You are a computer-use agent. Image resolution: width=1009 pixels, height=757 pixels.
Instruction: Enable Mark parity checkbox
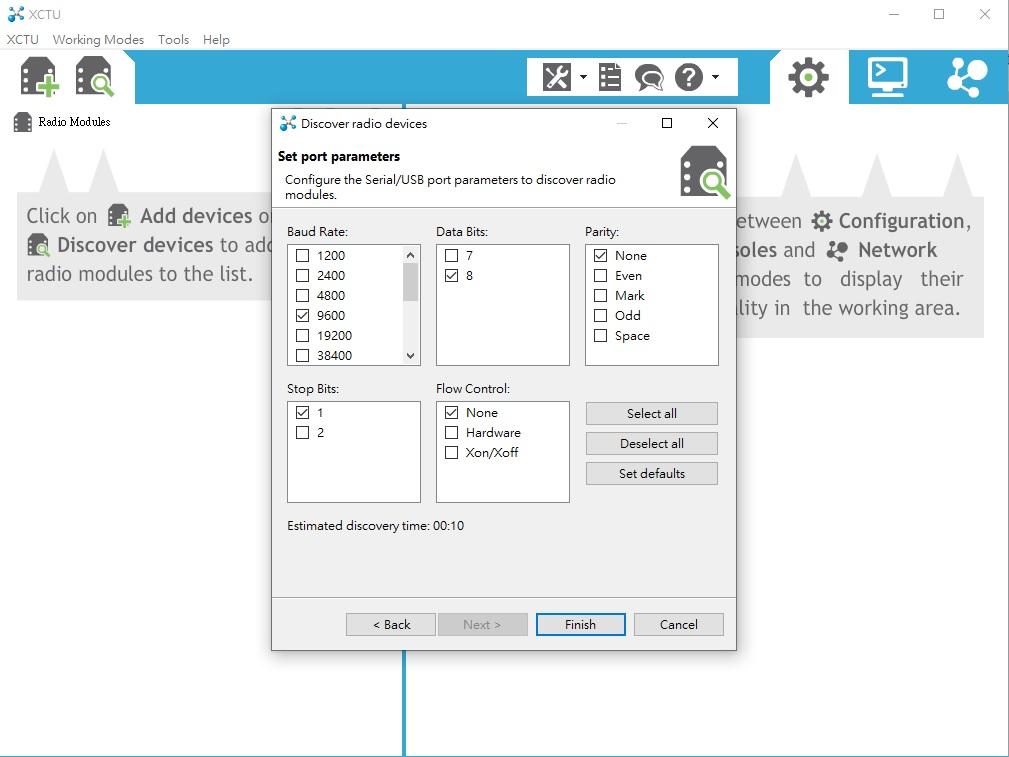[x=600, y=295]
